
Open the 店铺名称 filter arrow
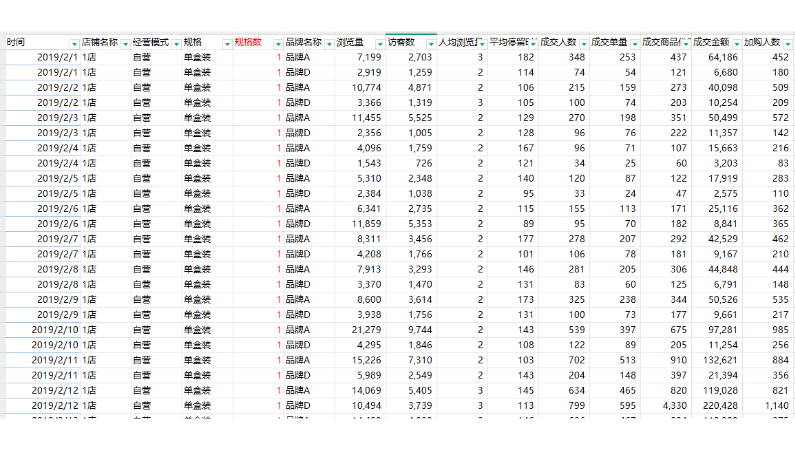pyautogui.click(x=125, y=43)
